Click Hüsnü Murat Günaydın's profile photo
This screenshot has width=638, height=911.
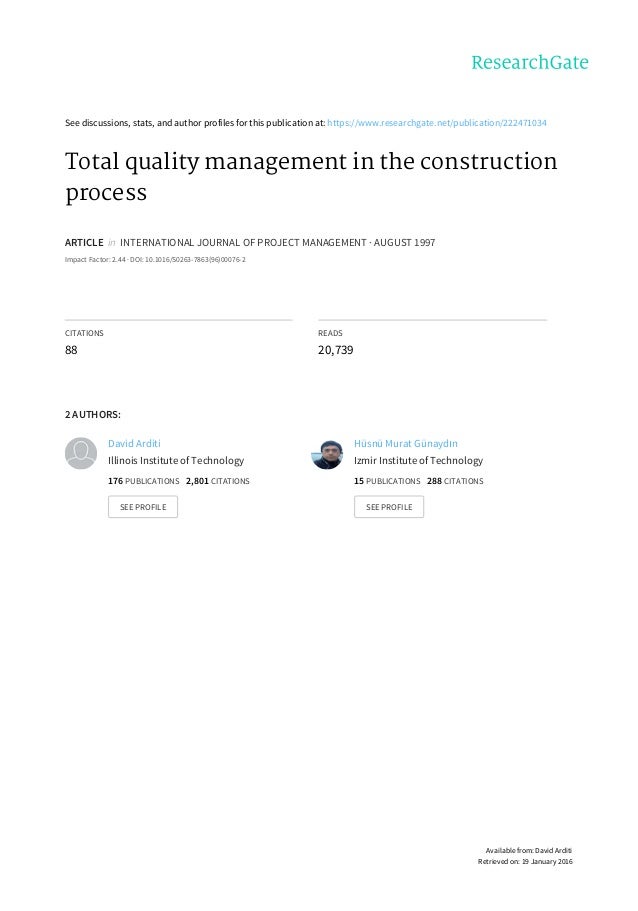(x=327, y=454)
